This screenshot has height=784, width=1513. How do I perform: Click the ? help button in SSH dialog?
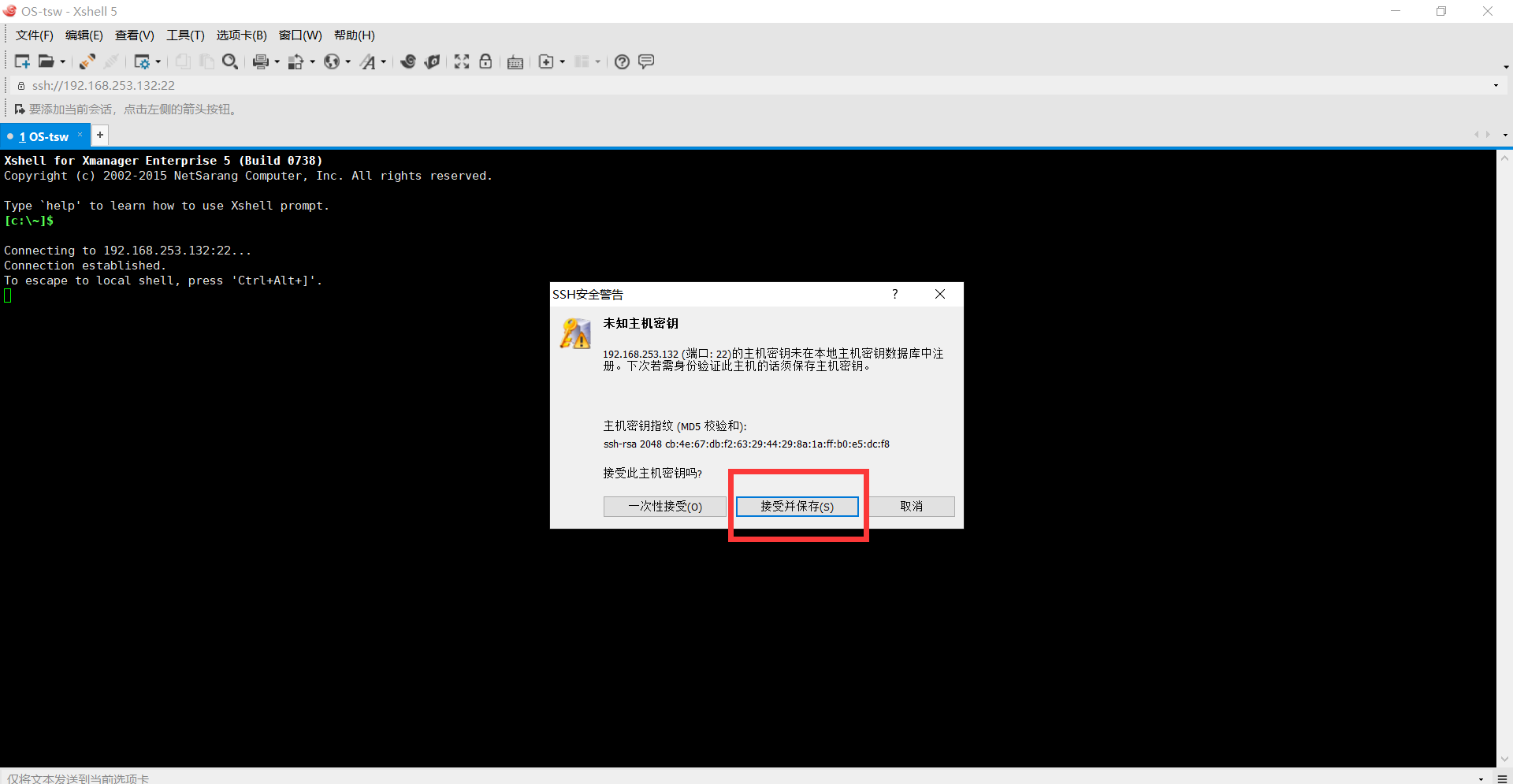click(x=894, y=294)
